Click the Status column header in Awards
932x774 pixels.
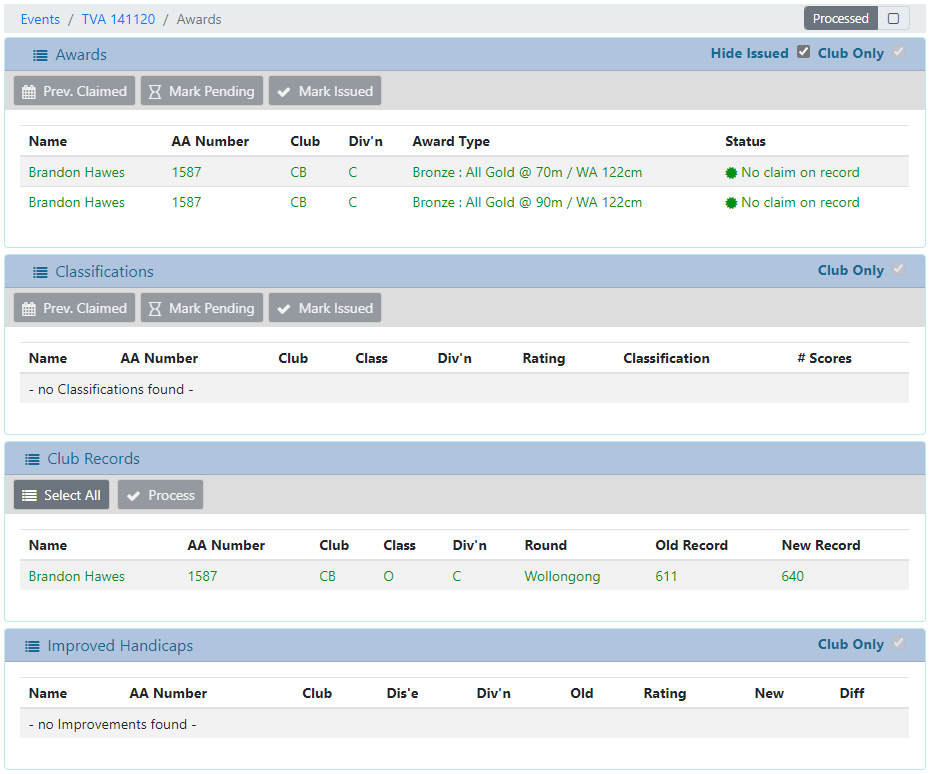tap(745, 141)
